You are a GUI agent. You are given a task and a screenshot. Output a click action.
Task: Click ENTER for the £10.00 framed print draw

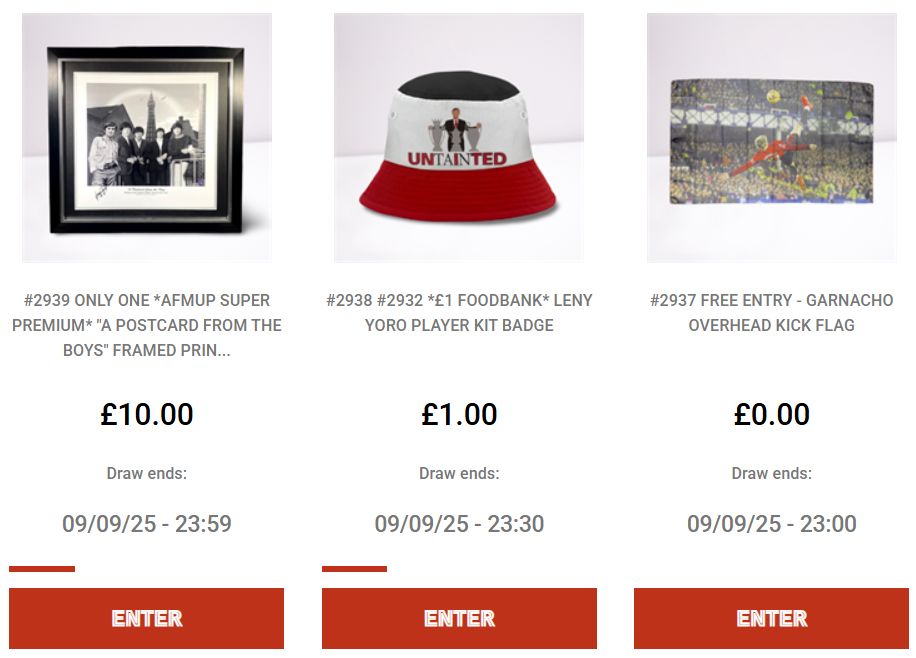click(147, 618)
